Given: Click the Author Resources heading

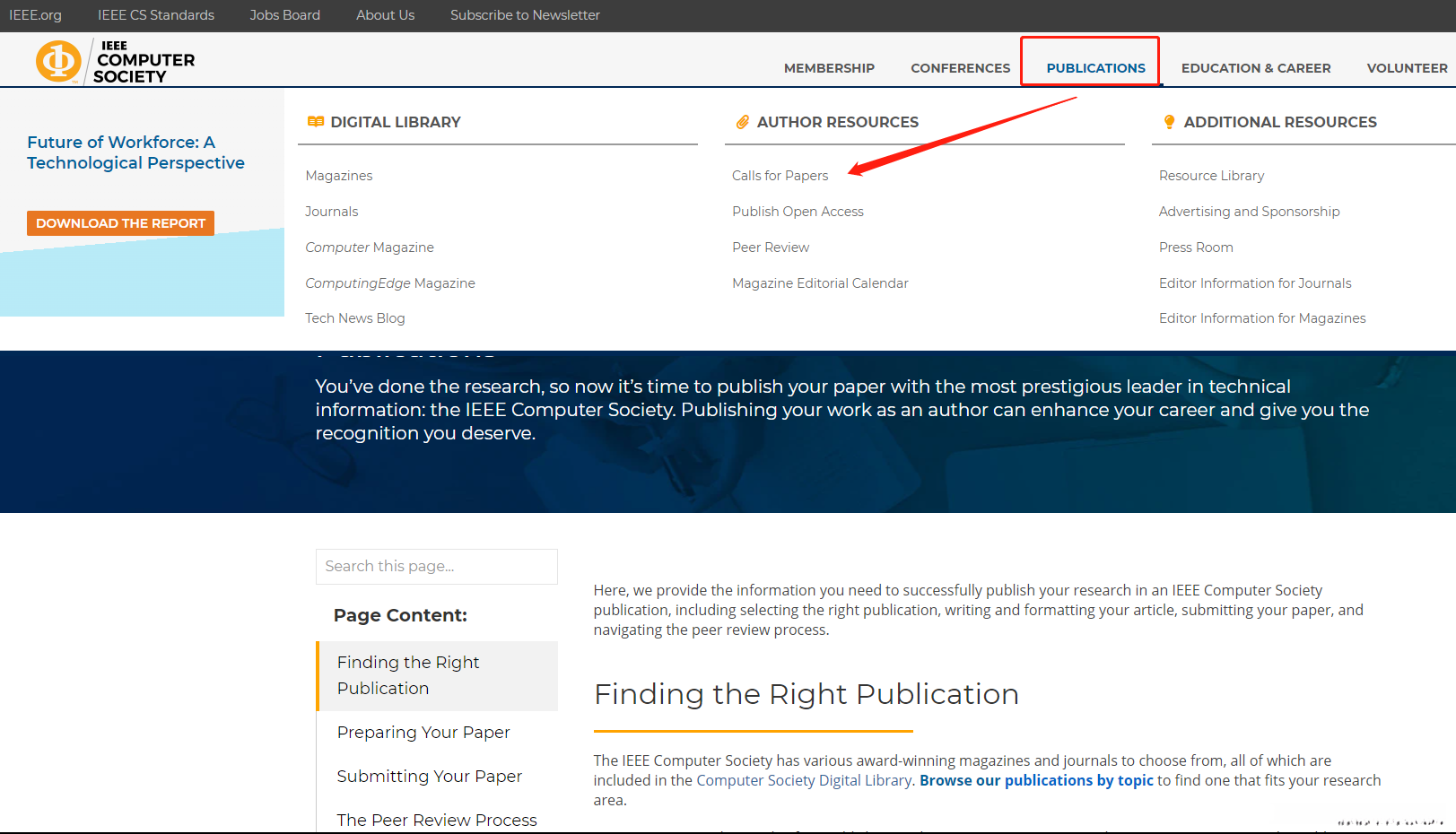Looking at the screenshot, I should [838, 122].
